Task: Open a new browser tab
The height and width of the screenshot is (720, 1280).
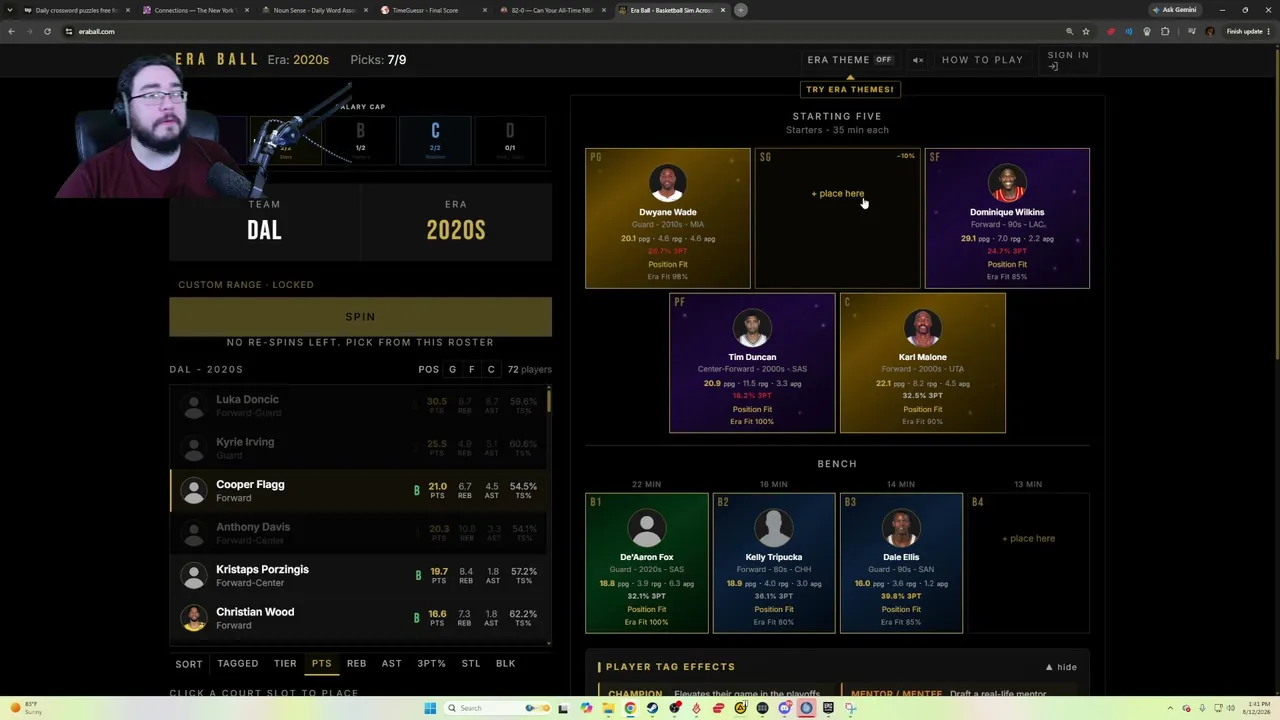Action: [741, 10]
